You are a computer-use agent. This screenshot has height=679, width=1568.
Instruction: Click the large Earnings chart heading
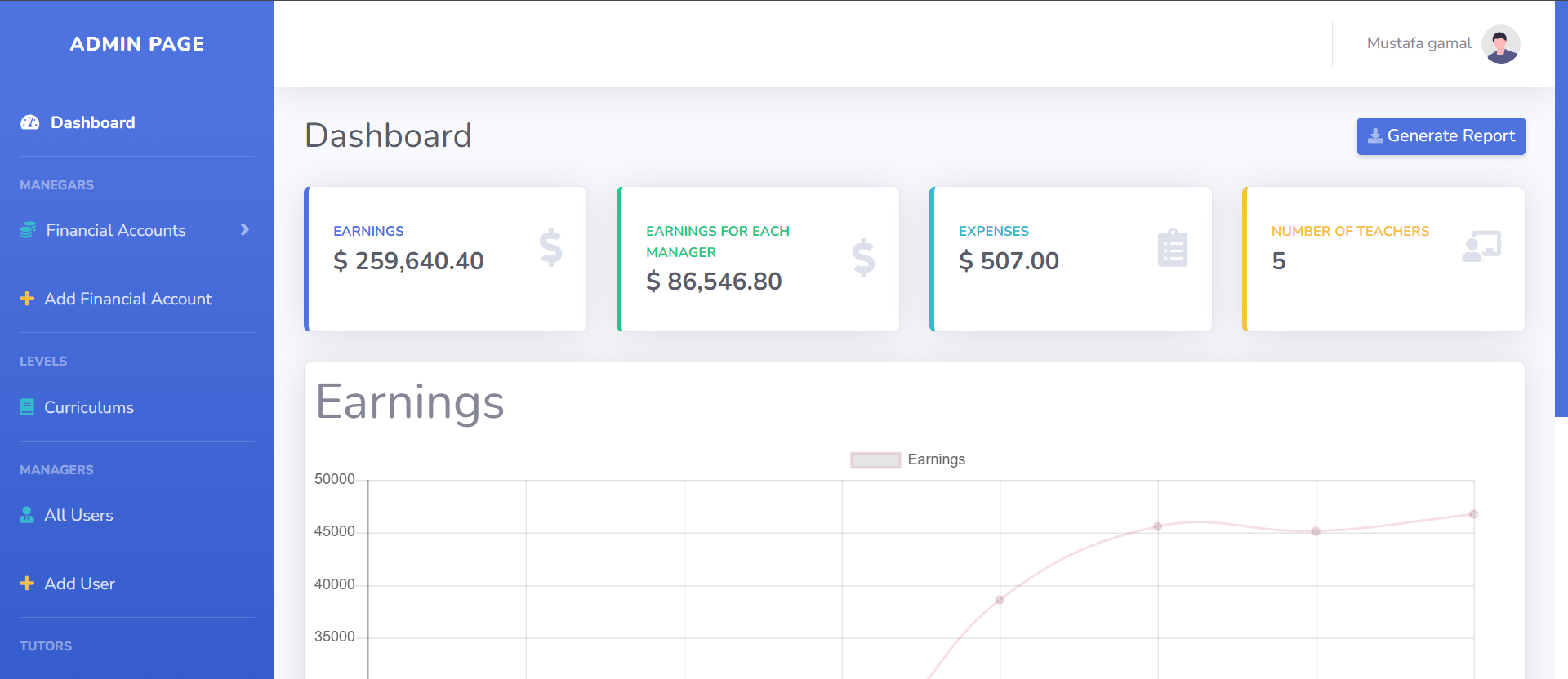pos(410,402)
